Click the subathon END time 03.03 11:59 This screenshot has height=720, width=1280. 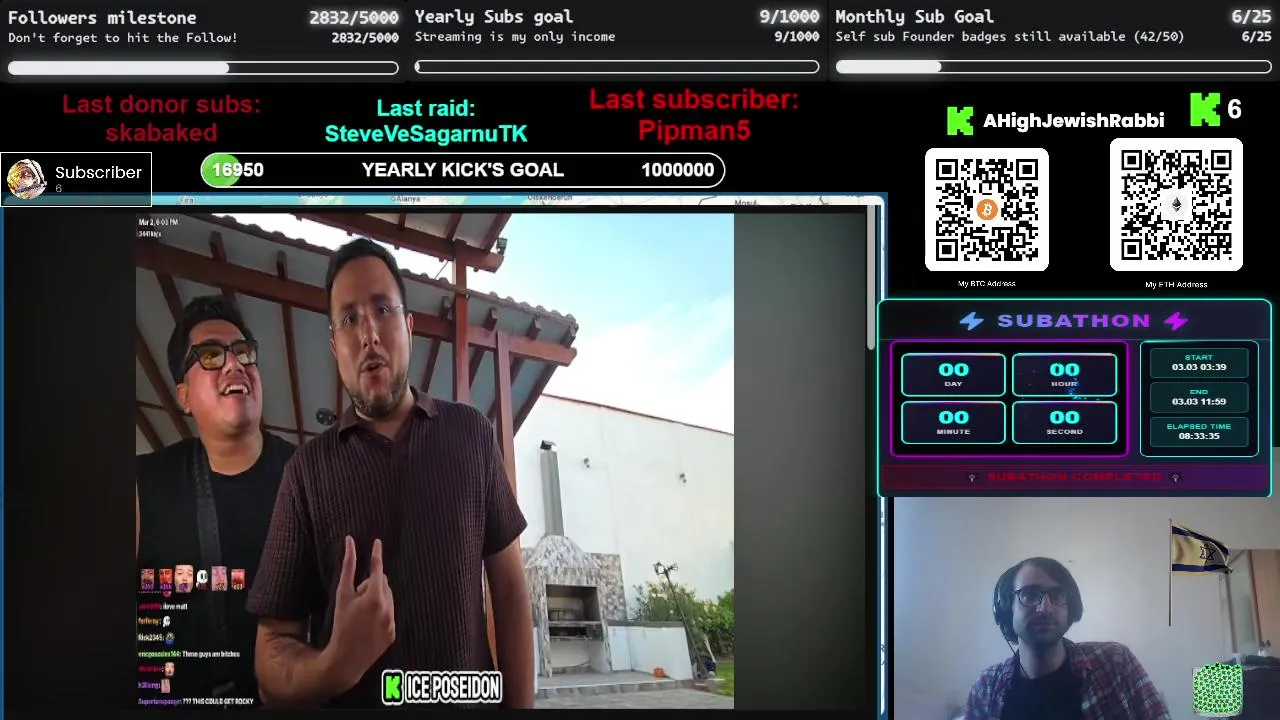[x=1199, y=401]
